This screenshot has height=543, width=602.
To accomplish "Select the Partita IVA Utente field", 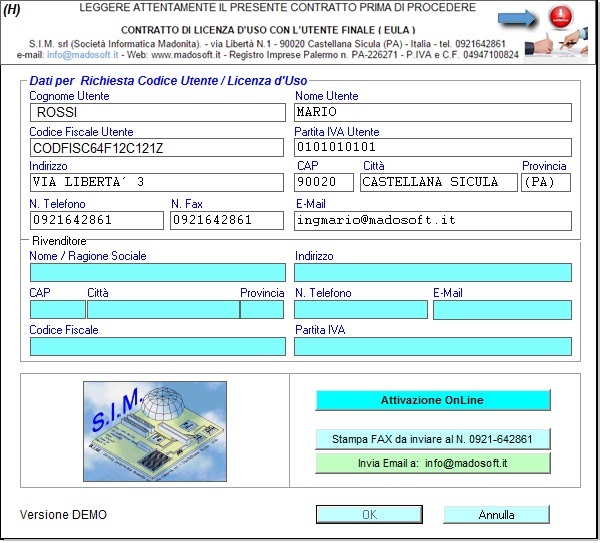I will click(433, 147).
